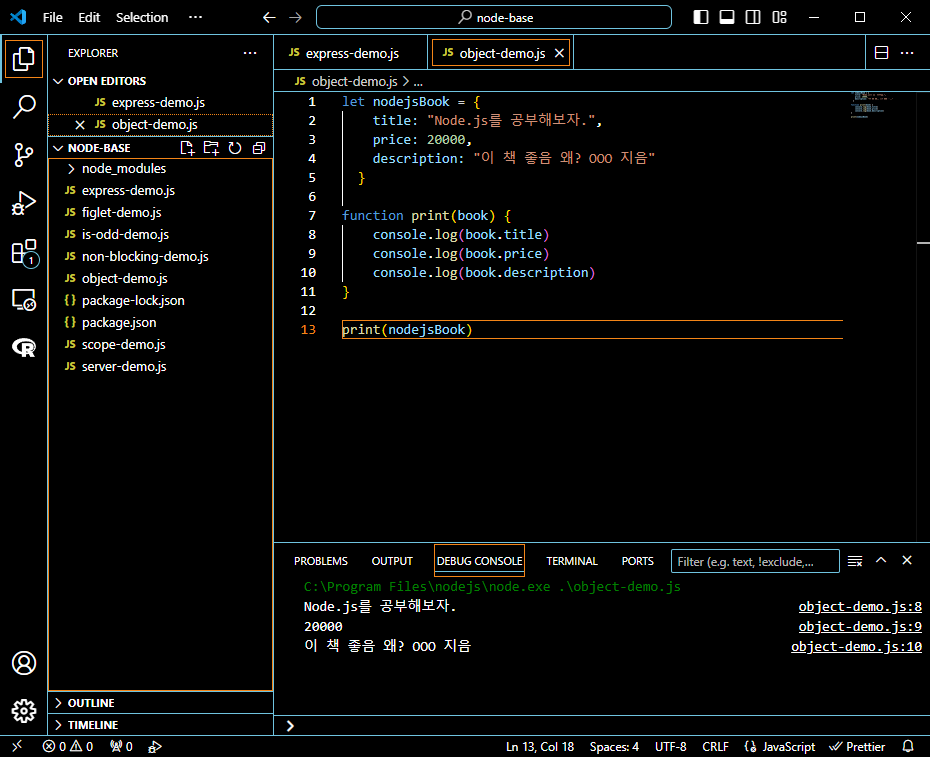Open the Accounts menu
930x757 pixels.
click(24, 663)
